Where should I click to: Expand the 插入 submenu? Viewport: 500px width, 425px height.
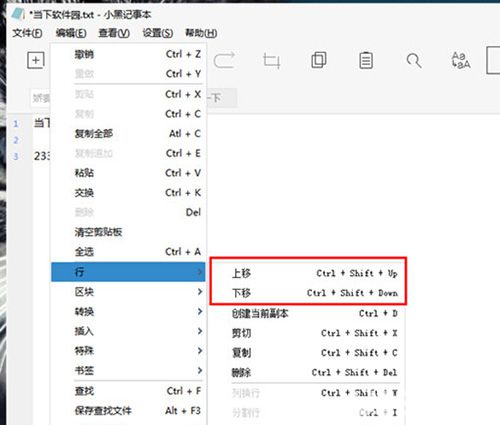click(128, 331)
